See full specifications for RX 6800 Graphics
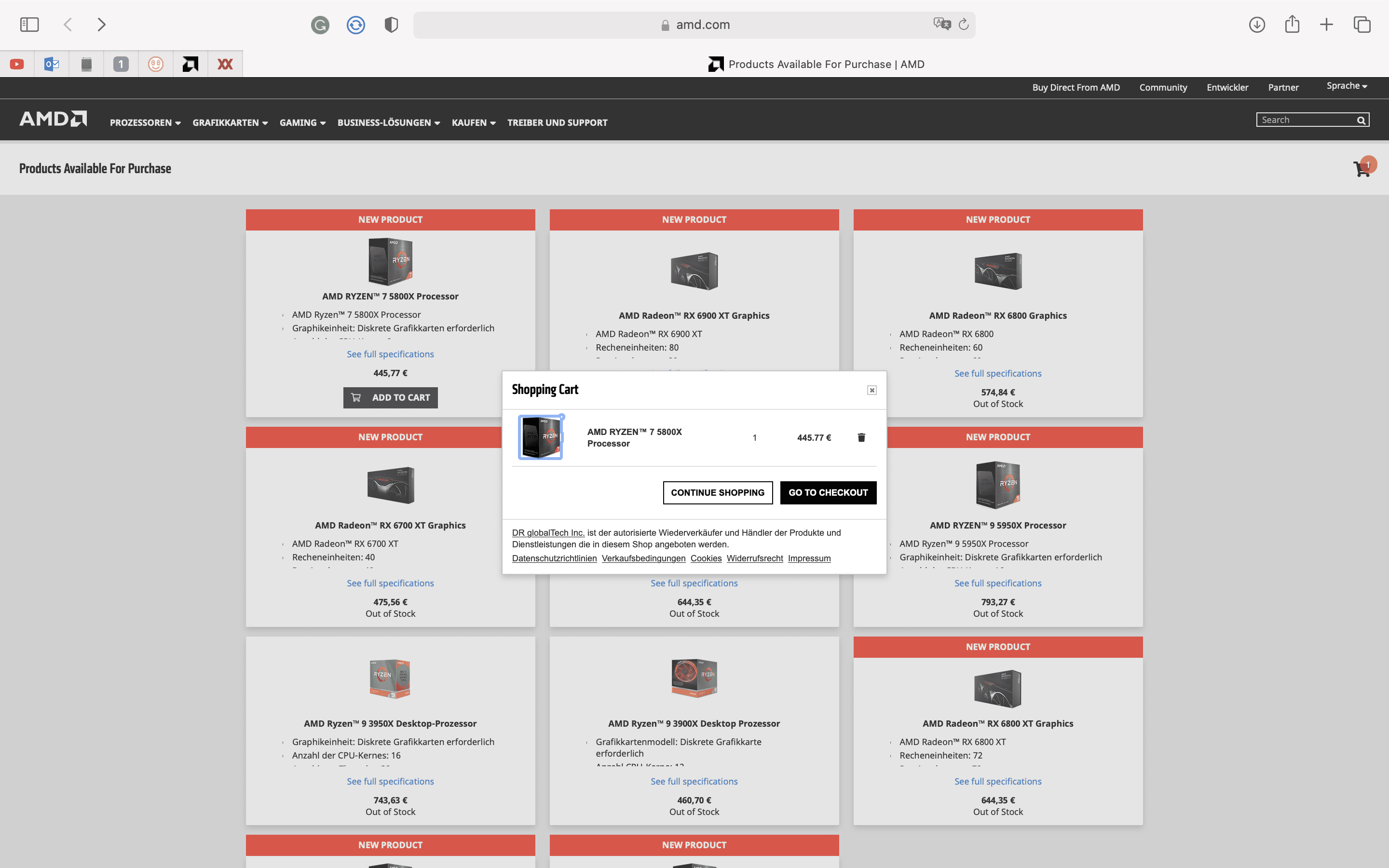Viewport: 1389px width, 868px height. [997, 373]
